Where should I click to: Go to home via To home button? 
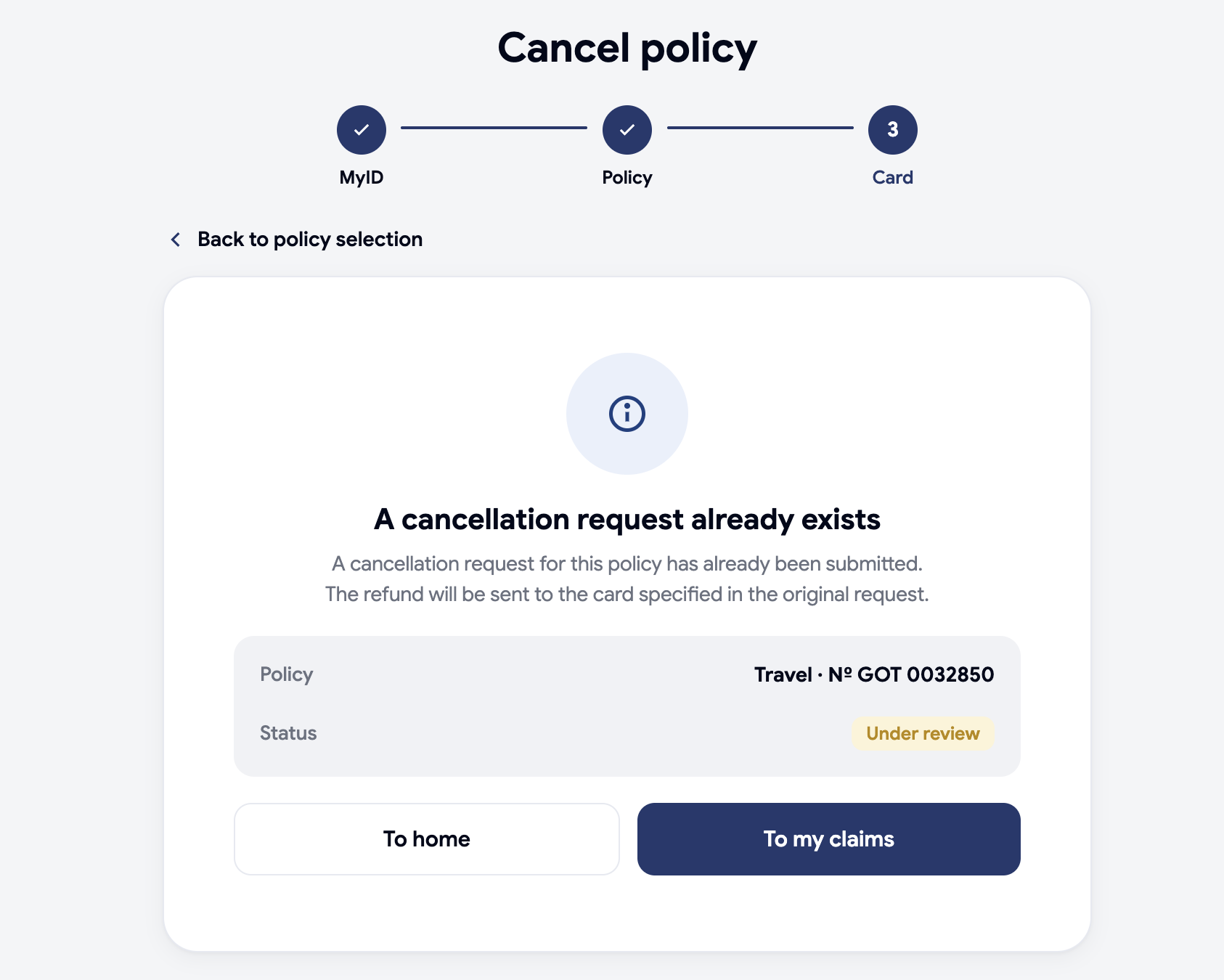(x=427, y=839)
